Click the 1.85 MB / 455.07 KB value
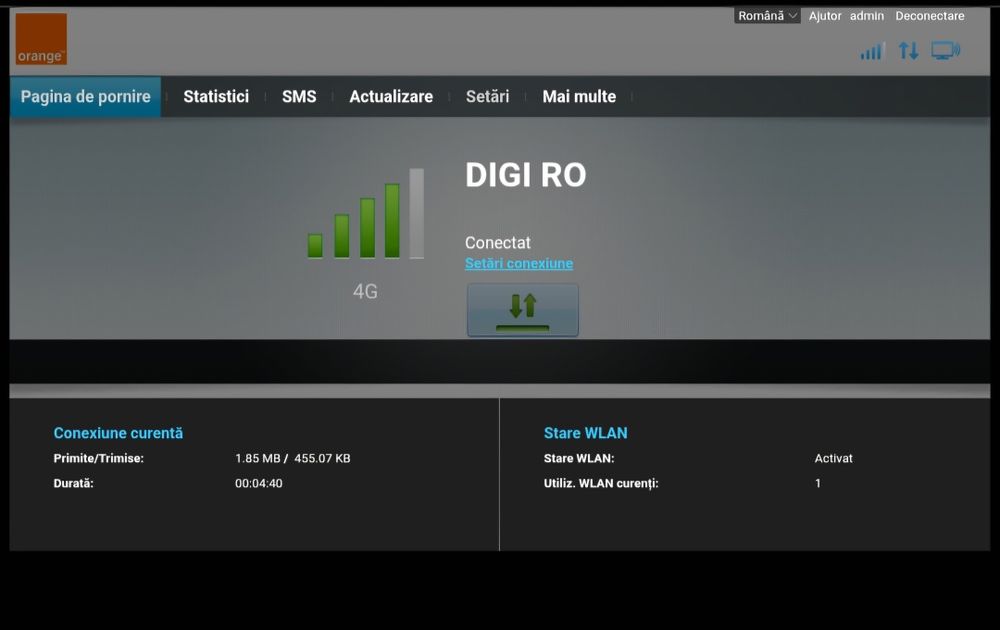The height and width of the screenshot is (630, 1000). [x=293, y=458]
